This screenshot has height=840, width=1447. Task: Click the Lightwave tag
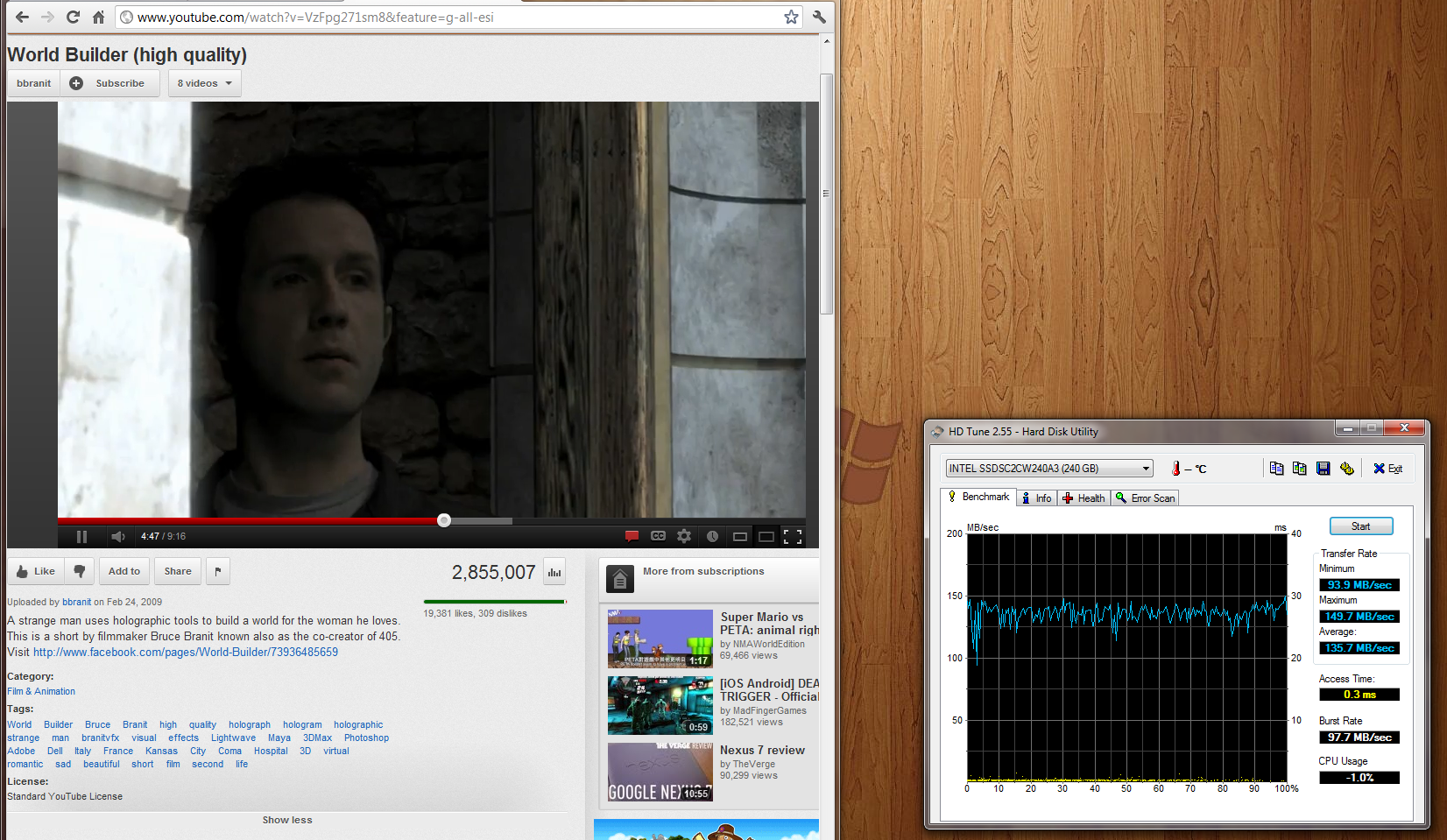click(x=233, y=738)
